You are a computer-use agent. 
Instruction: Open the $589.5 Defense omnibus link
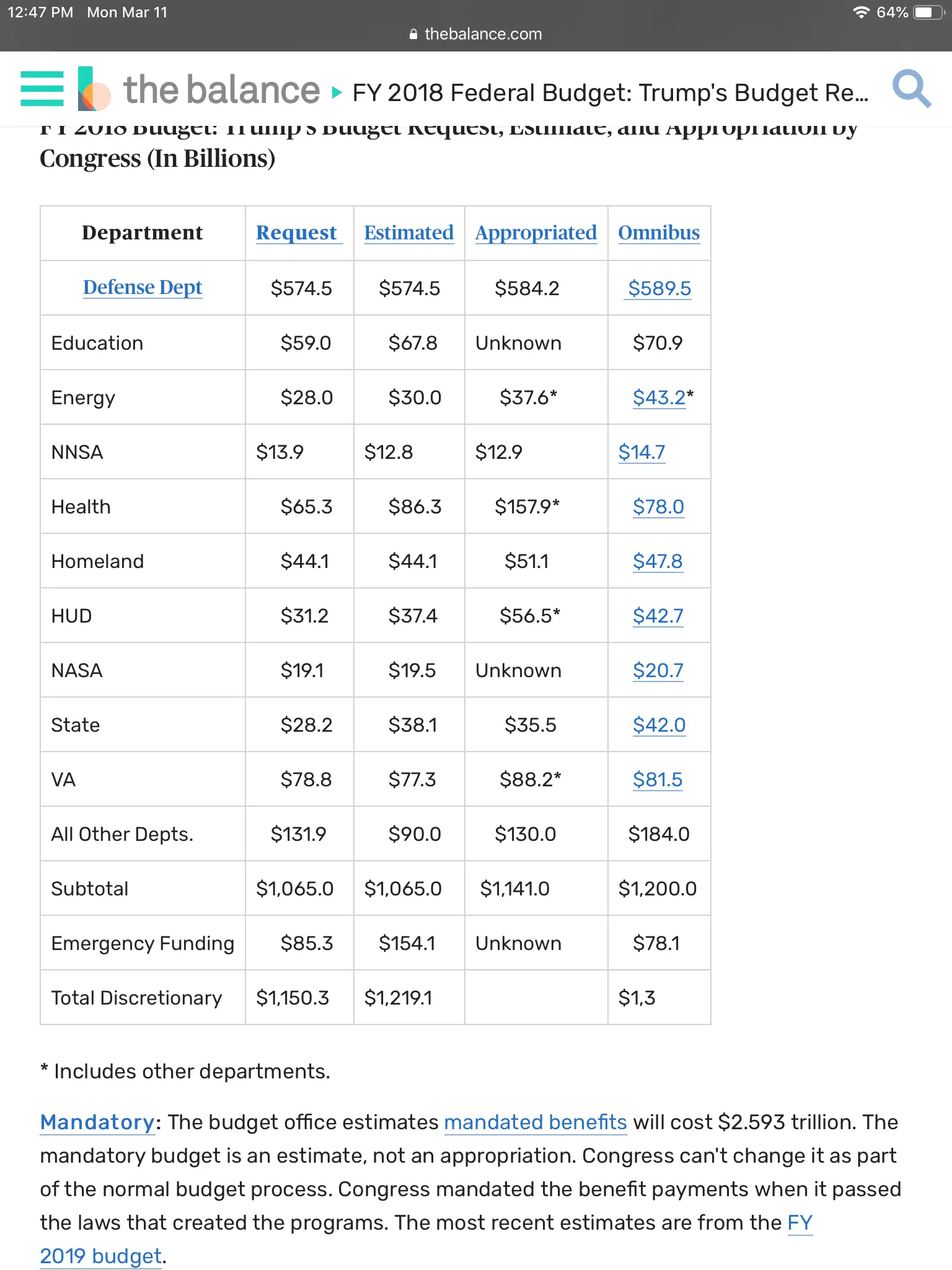coord(659,288)
